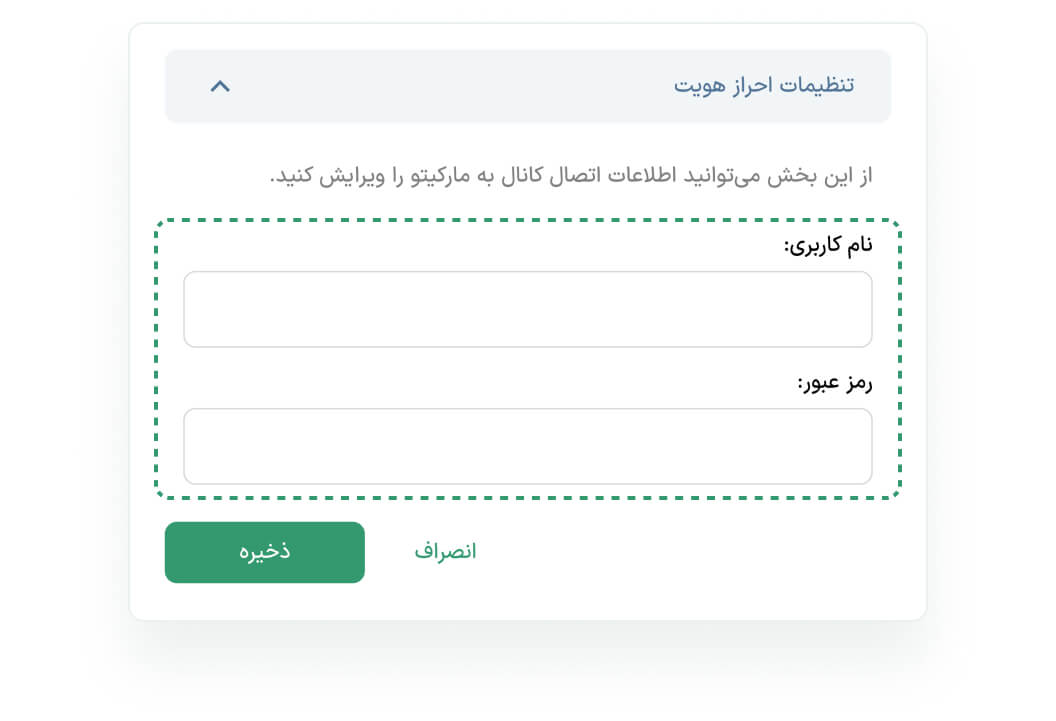Cancel editing the authentication settings
The width and height of the screenshot is (1056, 721).
click(445, 552)
